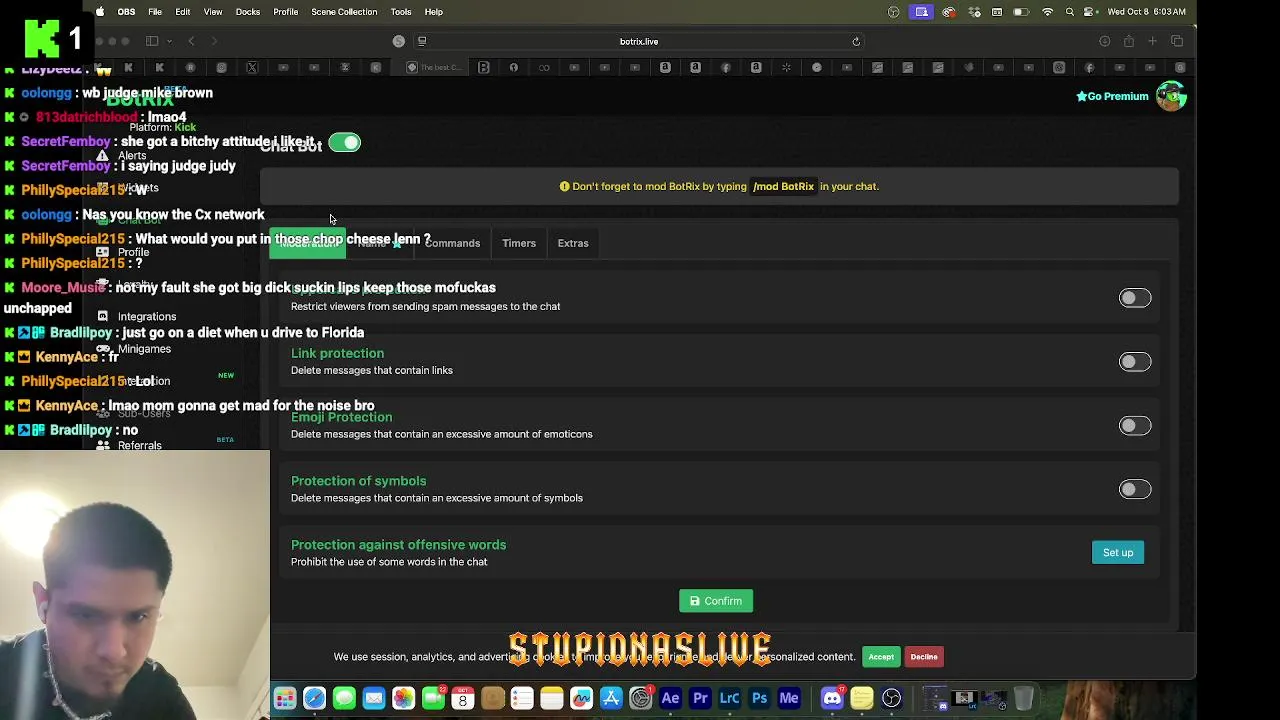This screenshot has height=720, width=1280.
Task: Open Safari tab overview icon
Action: (1177, 41)
